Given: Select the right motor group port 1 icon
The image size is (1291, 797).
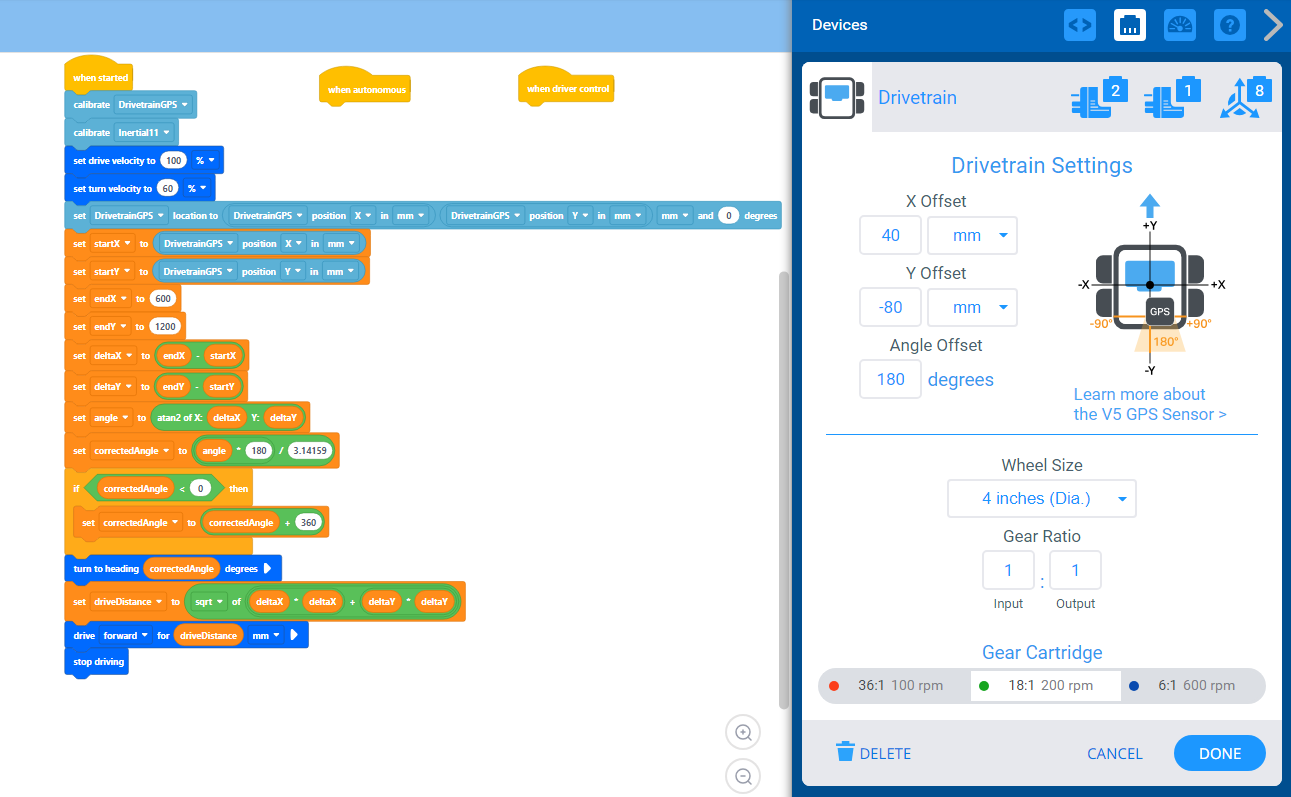Looking at the screenshot, I should tap(1172, 98).
